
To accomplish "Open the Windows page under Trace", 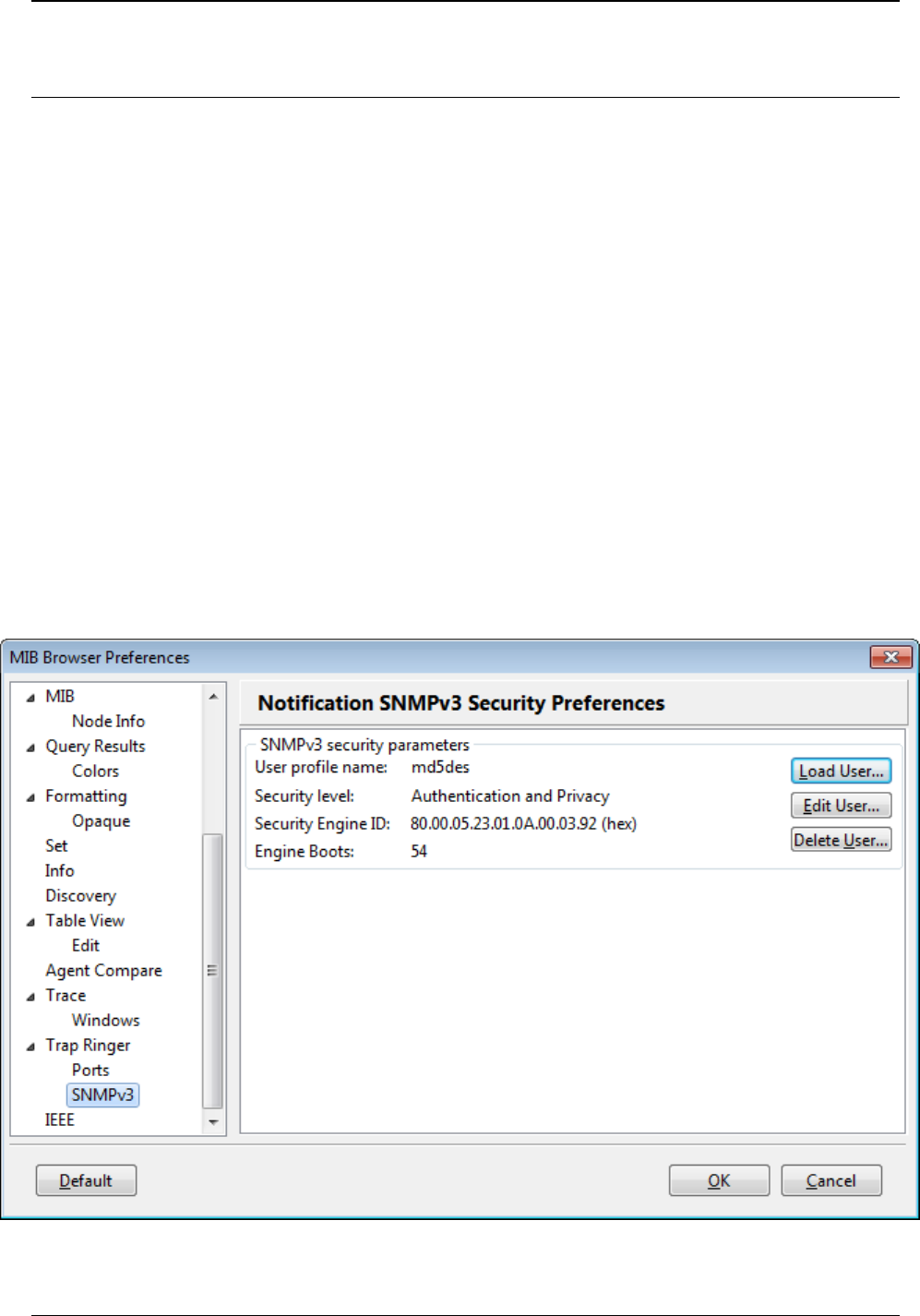I will pos(105,1020).
